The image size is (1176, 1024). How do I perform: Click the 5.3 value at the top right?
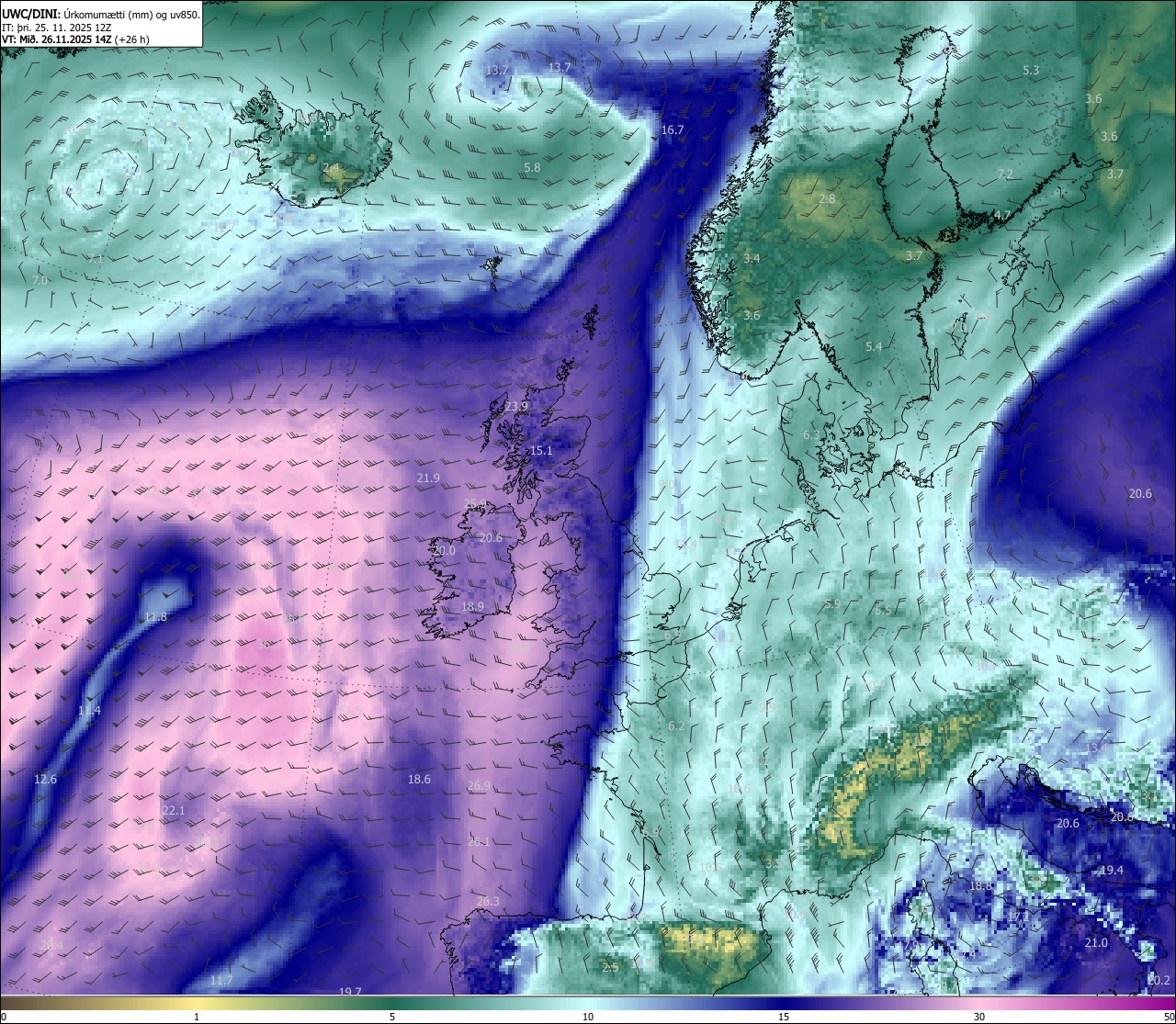1031,71
